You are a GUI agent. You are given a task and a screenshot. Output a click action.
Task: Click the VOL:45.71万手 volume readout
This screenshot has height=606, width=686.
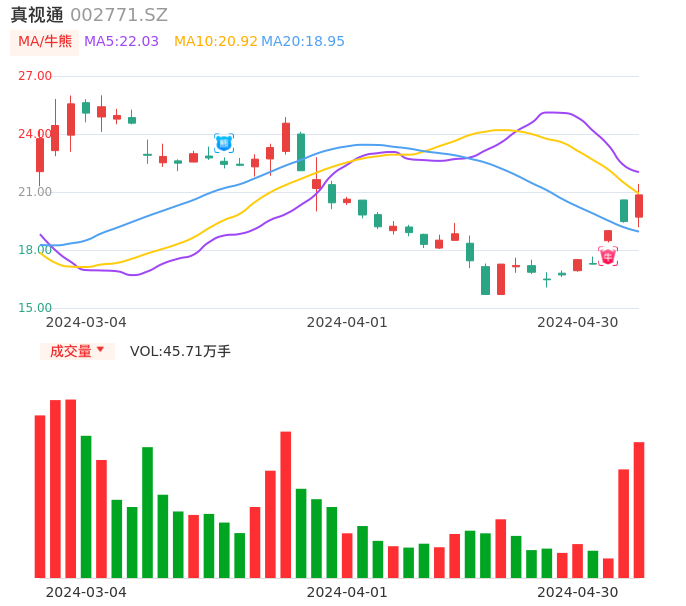[x=180, y=351]
